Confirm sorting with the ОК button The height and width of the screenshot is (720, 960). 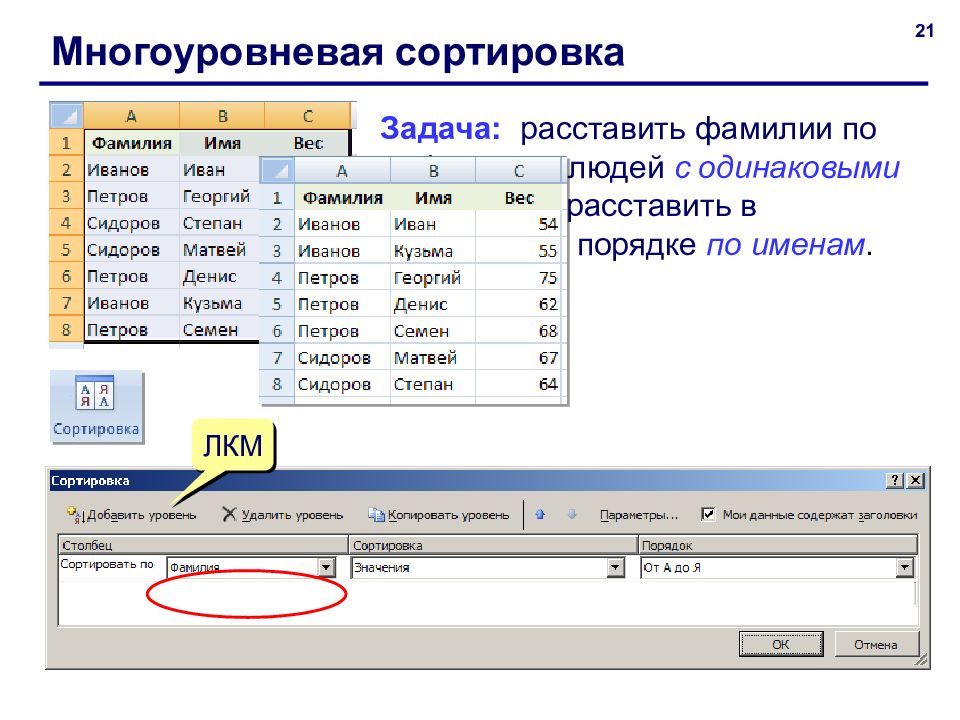point(781,644)
